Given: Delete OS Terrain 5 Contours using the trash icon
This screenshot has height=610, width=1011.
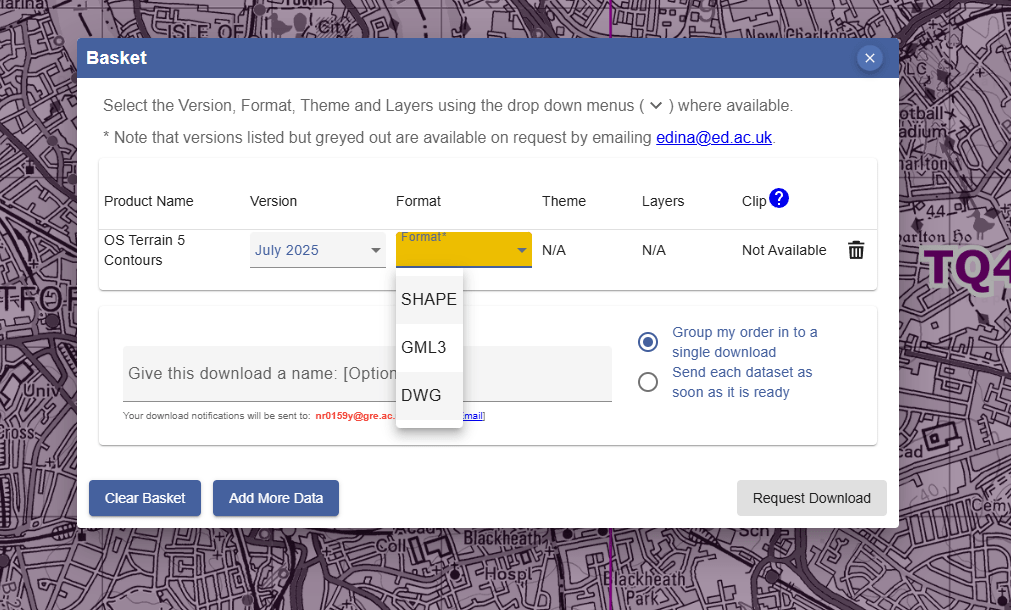Looking at the screenshot, I should tap(856, 250).
